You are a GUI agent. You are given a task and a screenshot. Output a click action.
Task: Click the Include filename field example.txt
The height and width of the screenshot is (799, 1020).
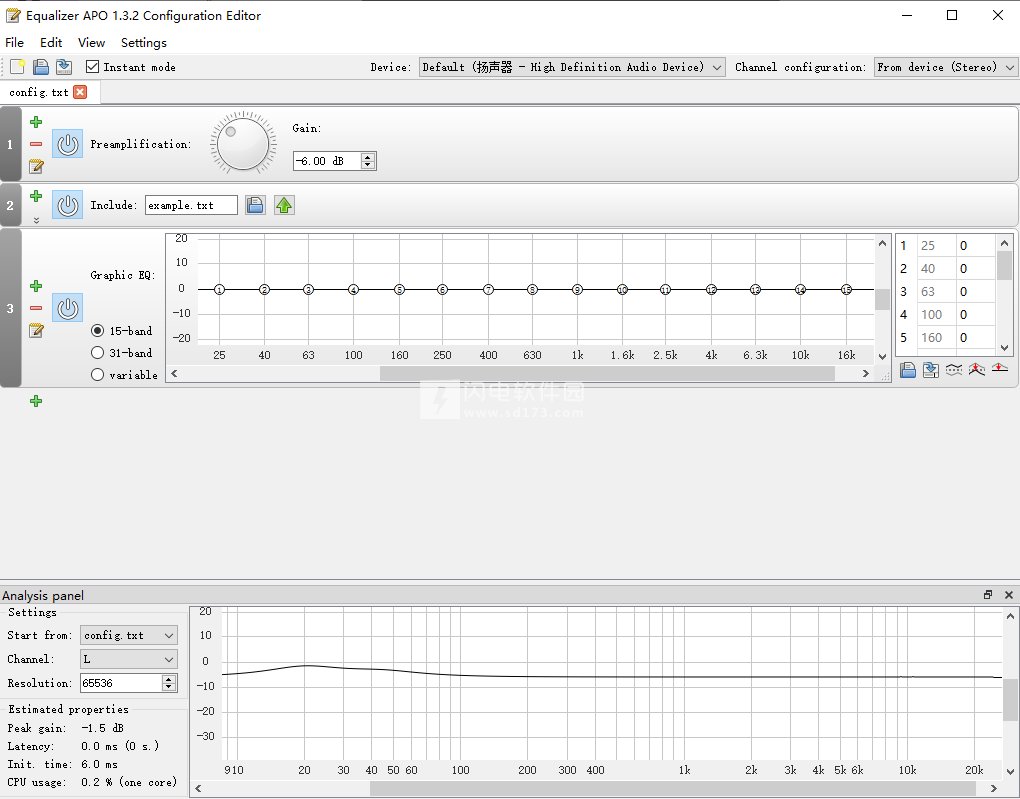point(191,205)
